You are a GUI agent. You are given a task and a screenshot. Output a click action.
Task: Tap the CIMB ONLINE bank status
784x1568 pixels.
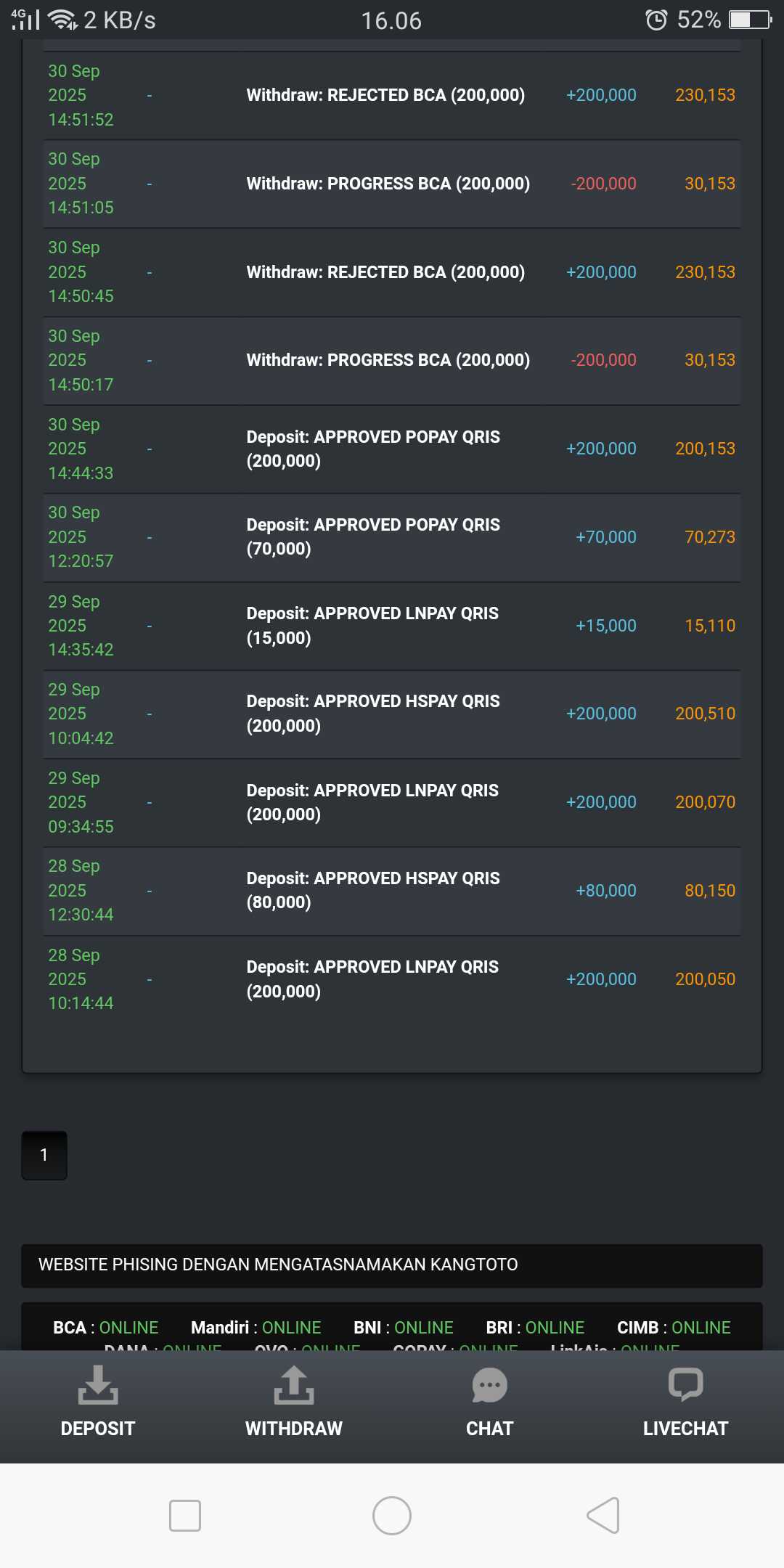click(674, 1328)
